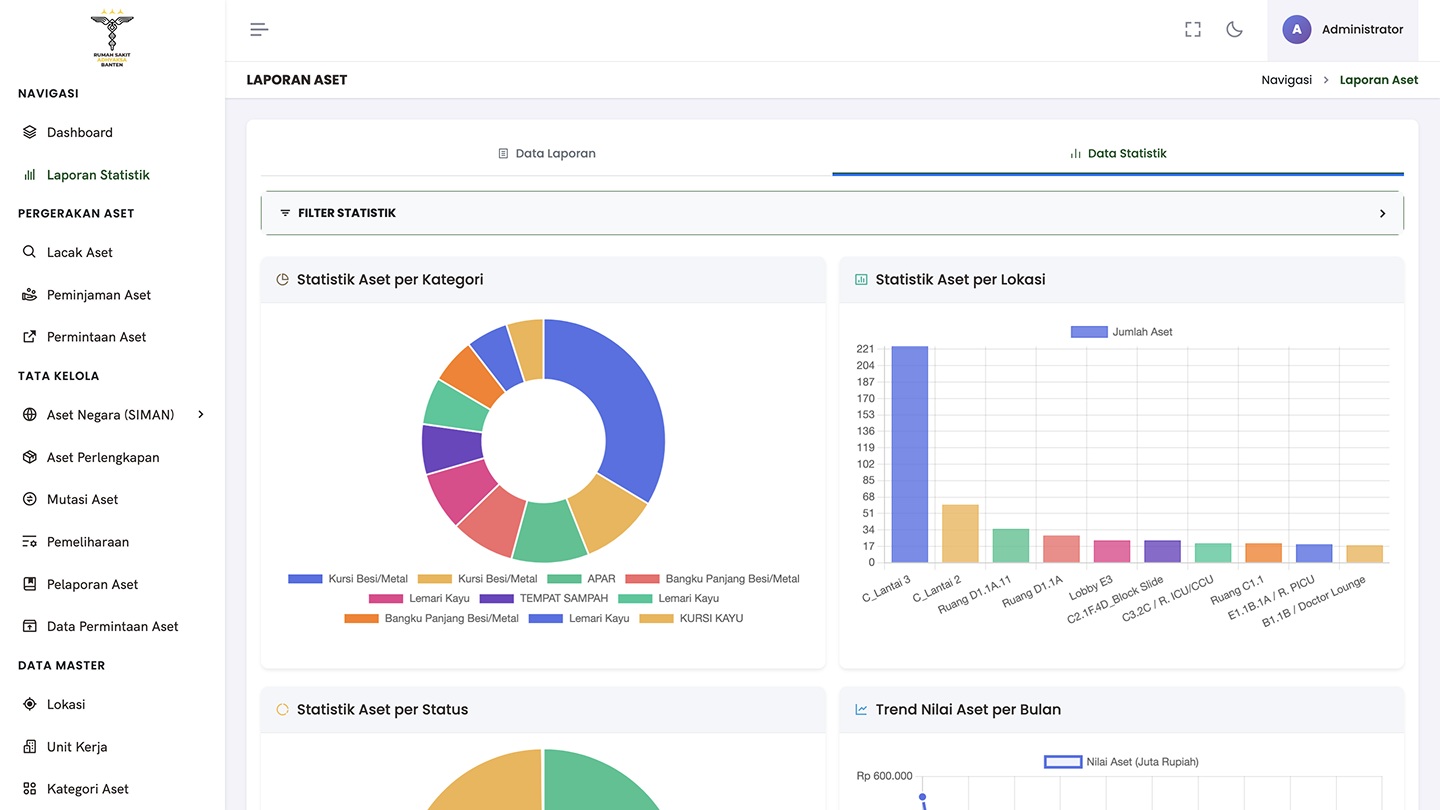
Task: Open the Administrator account menu
Action: [x=1342, y=30]
